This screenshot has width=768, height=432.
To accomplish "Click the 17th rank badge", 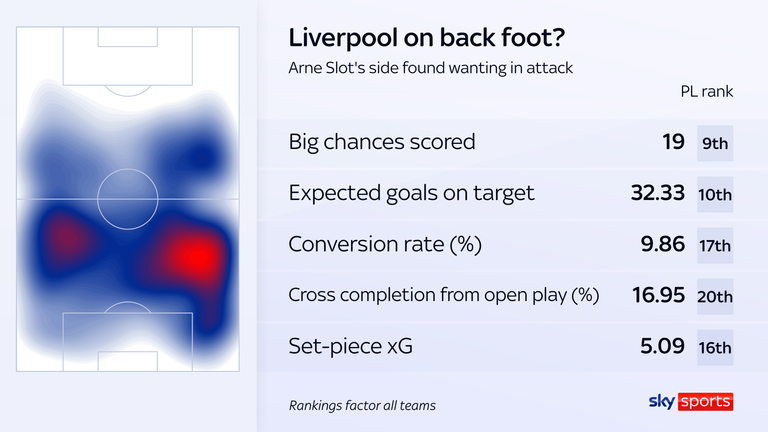I will pos(715,246).
